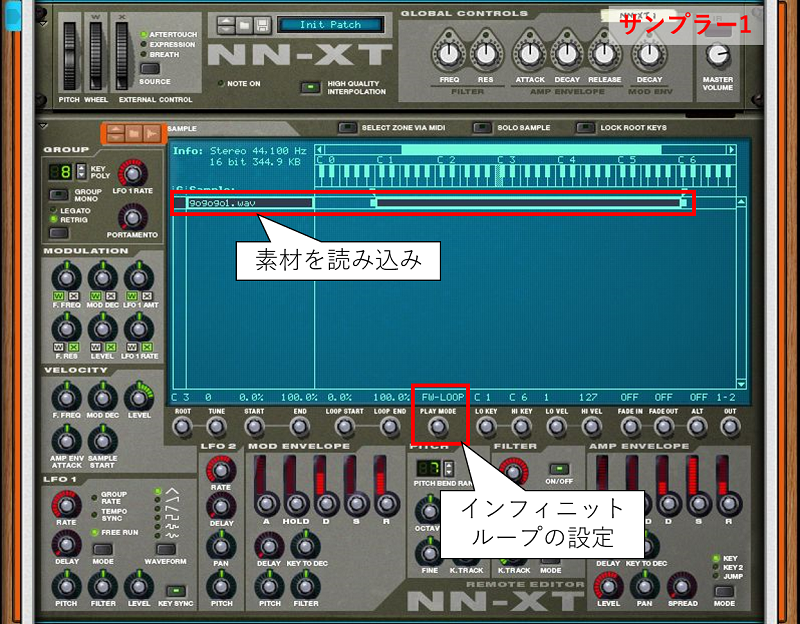Click the FADE IN parameter knob
The image size is (800, 624).
pyautogui.click(x=630, y=426)
